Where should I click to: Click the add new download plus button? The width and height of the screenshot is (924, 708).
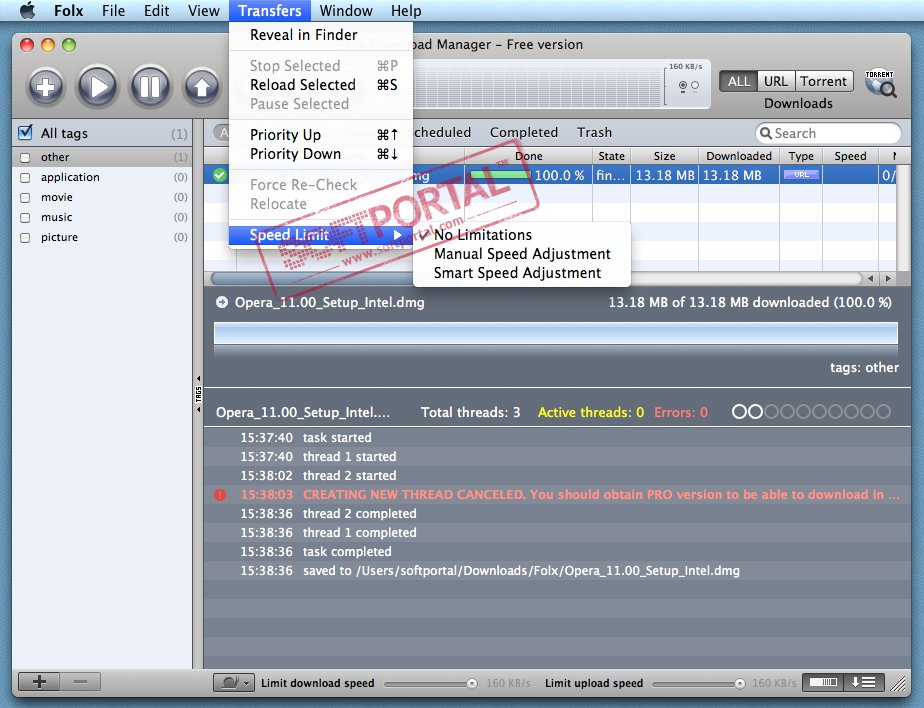(x=45, y=86)
